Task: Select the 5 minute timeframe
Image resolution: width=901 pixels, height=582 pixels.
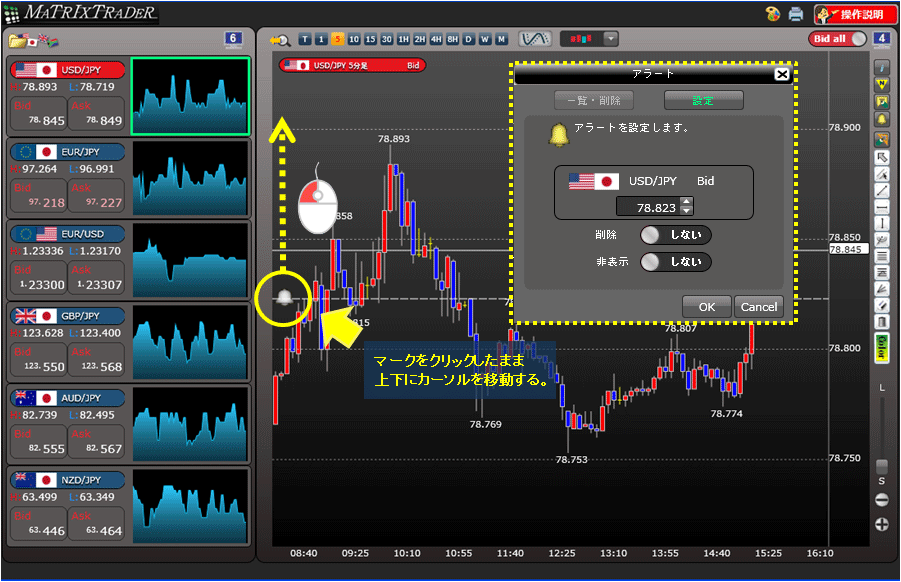Action: coord(337,39)
